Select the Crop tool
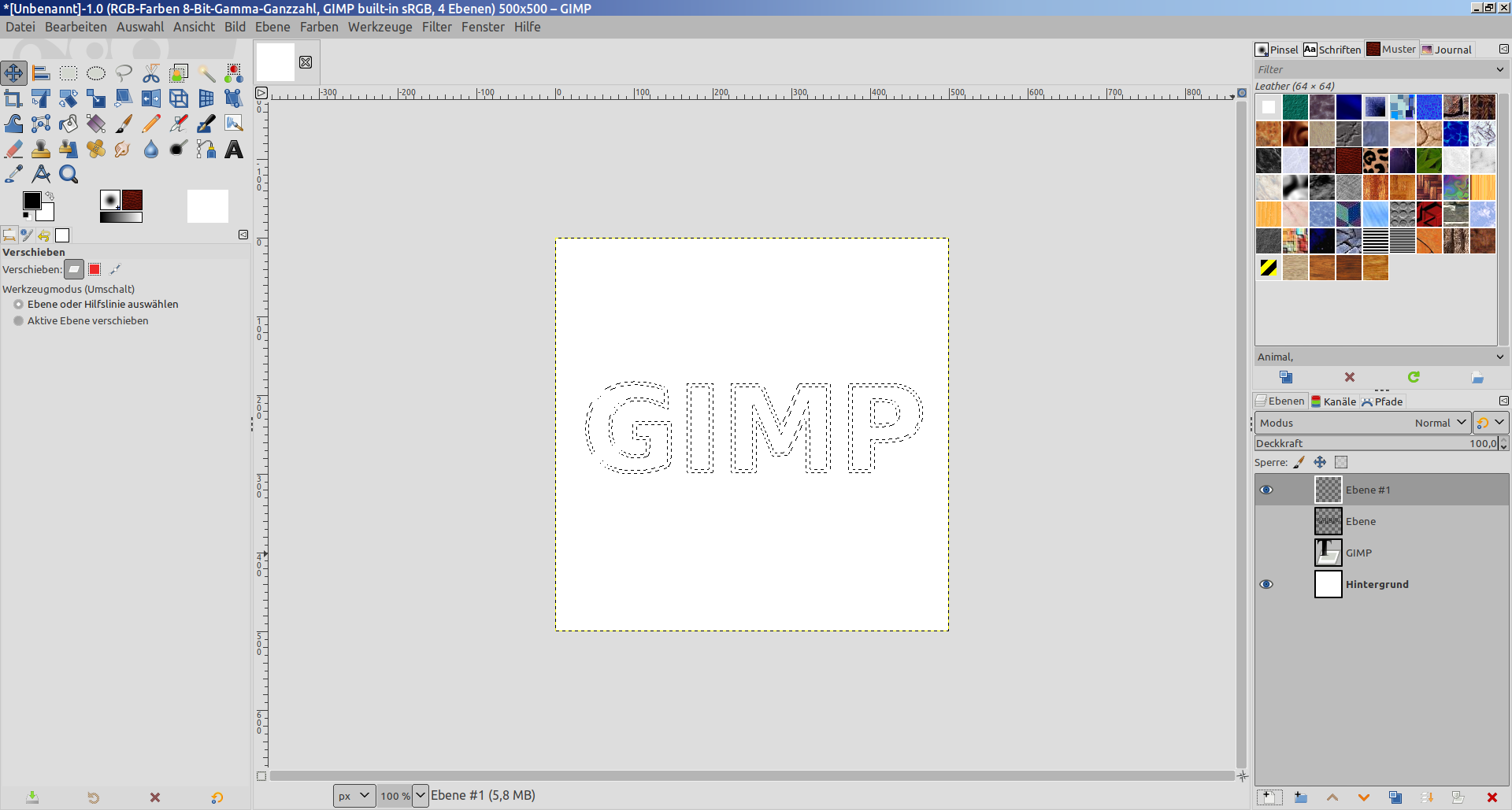This screenshot has height=810, width=1512. tap(13, 98)
